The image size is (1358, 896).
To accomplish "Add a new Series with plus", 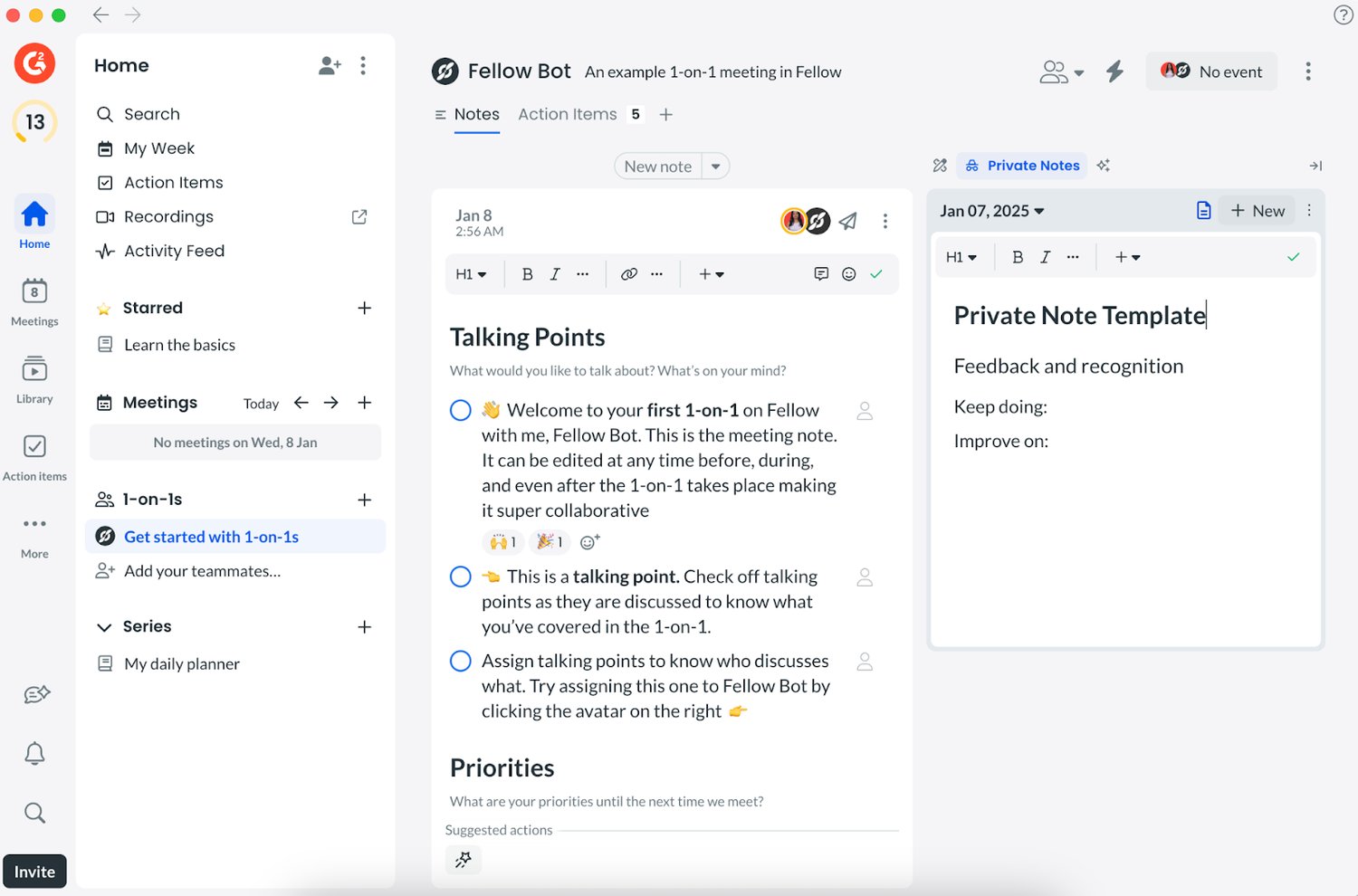I will (x=365, y=627).
